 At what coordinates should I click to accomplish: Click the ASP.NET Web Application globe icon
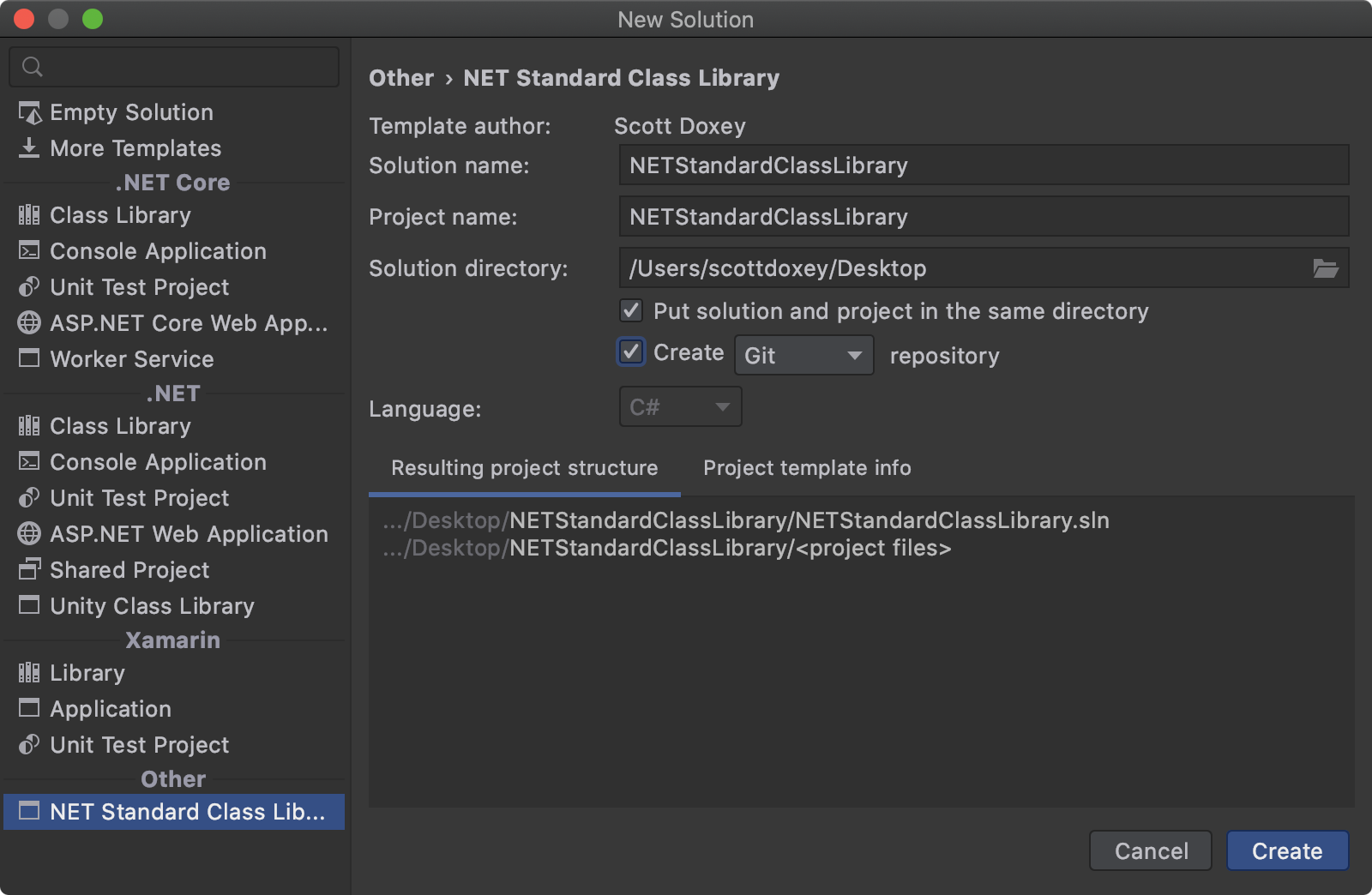(29, 533)
